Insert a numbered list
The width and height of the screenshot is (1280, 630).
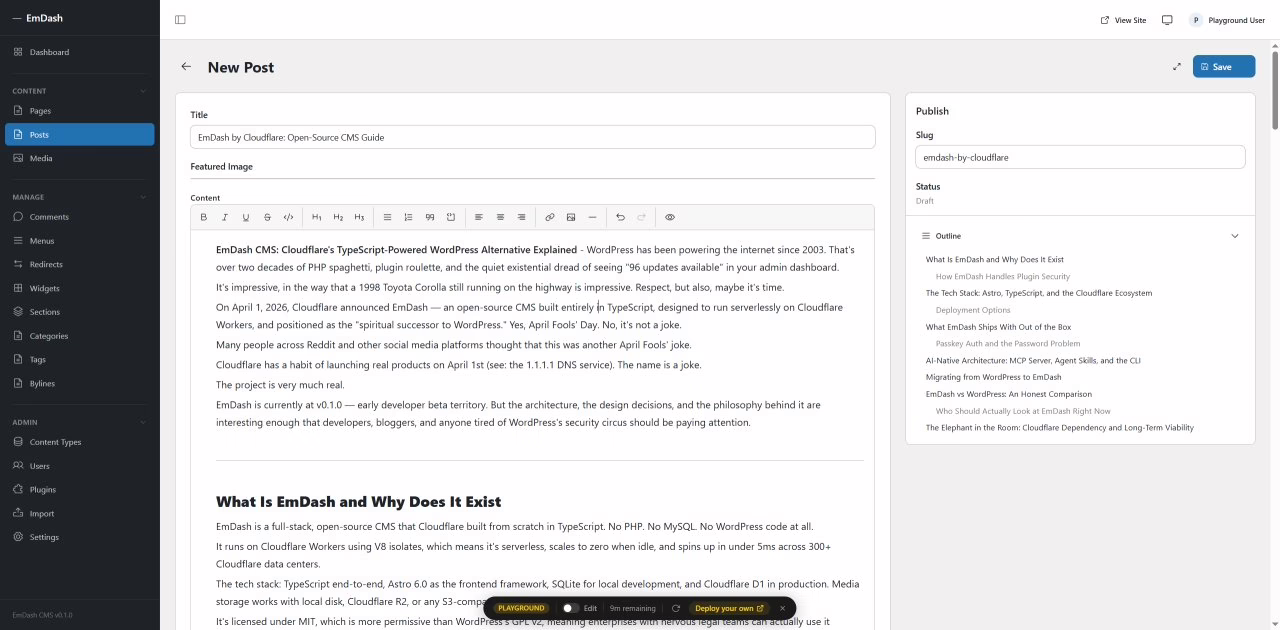[408, 217]
